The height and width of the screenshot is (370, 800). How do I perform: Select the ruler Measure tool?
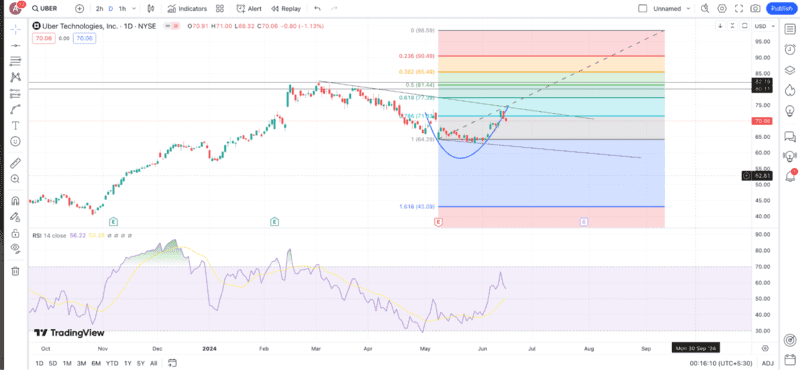15,163
